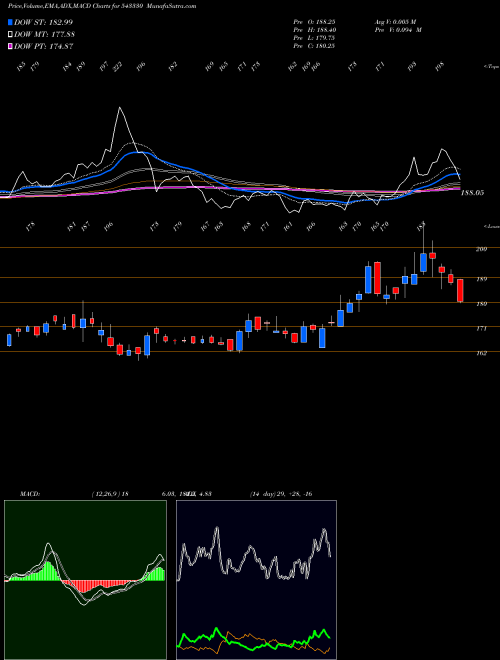Click the 209 price level label
Screen dimensions: 500x660
(481, 249)
